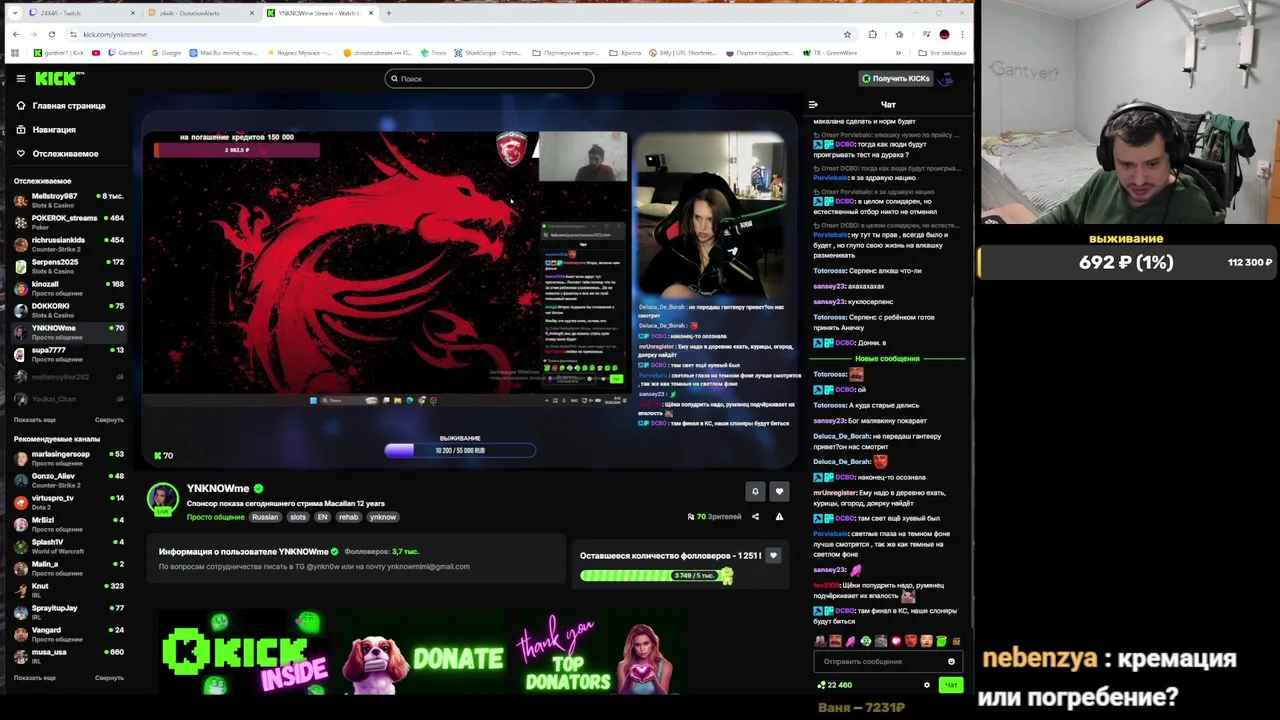The width and height of the screenshot is (1280, 720).
Task: Click 'Свернуть' under followed channels
Action: coord(109,420)
